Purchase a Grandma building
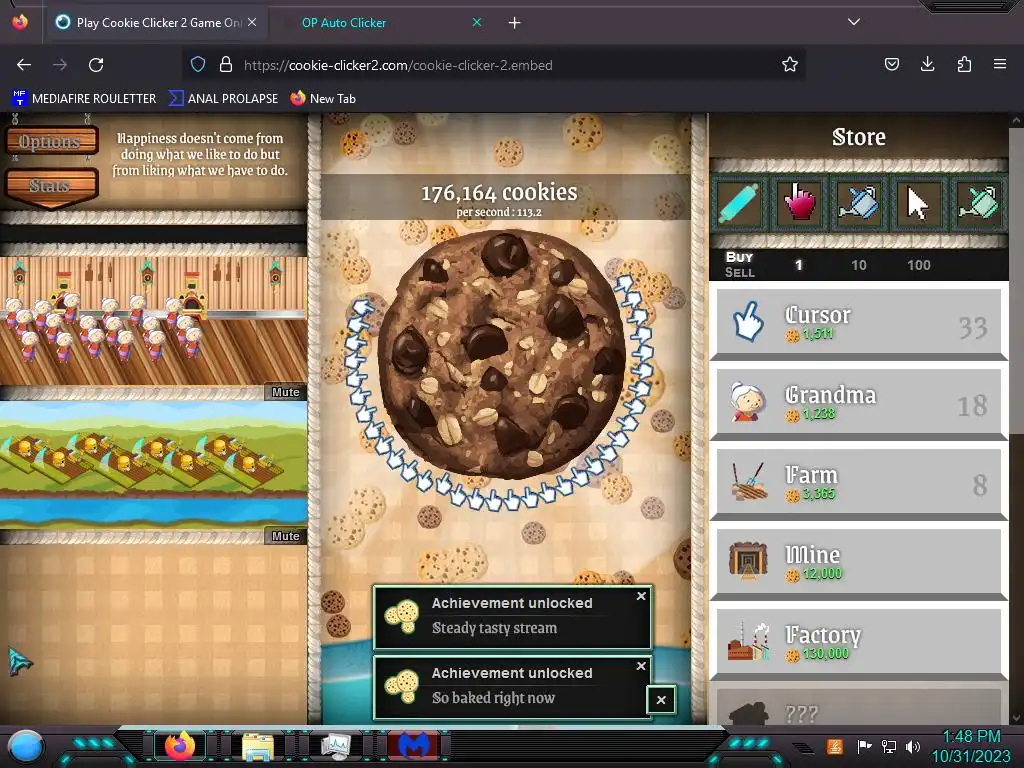Viewport: 1024px width, 768px height. pyautogui.click(x=859, y=404)
